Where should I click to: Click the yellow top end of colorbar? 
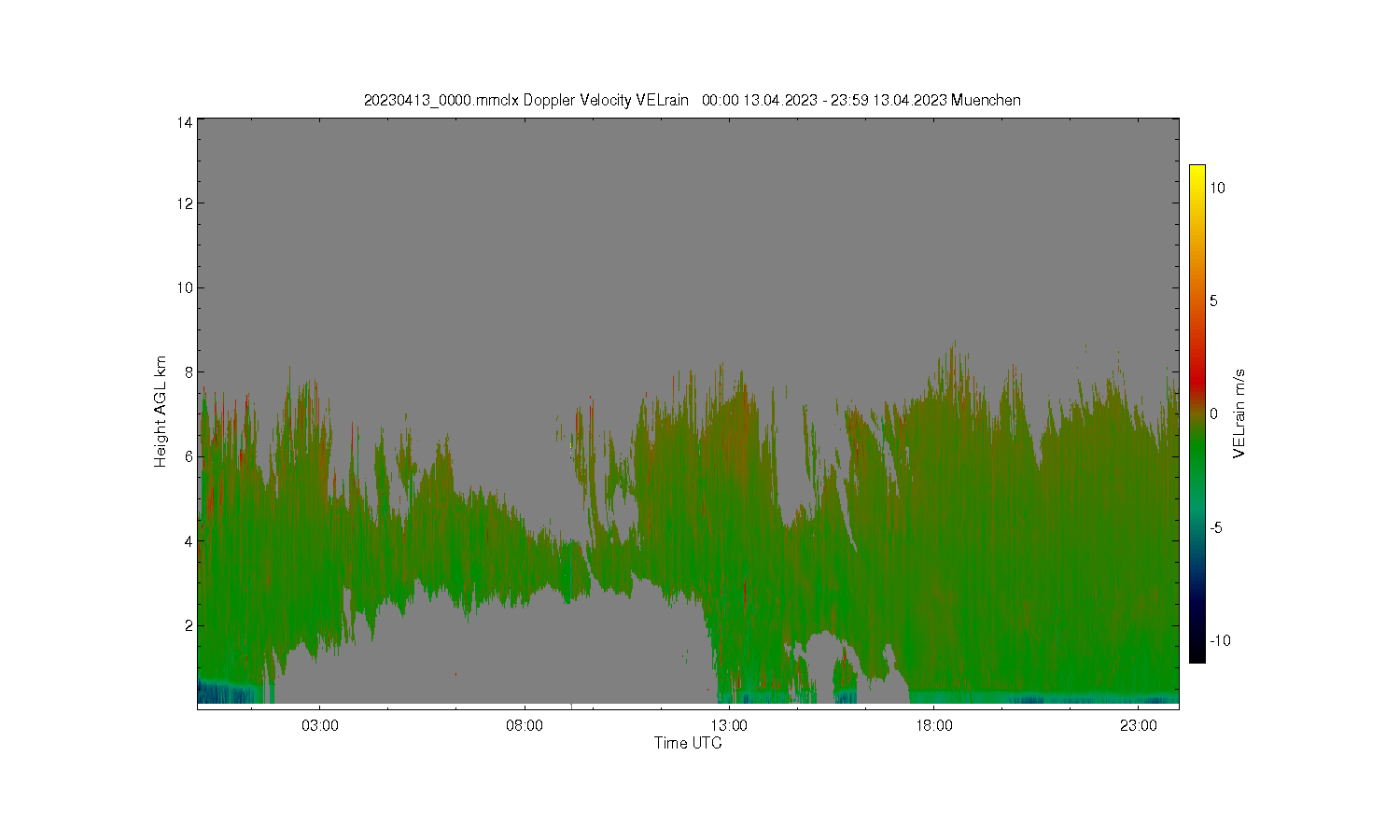click(1197, 172)
